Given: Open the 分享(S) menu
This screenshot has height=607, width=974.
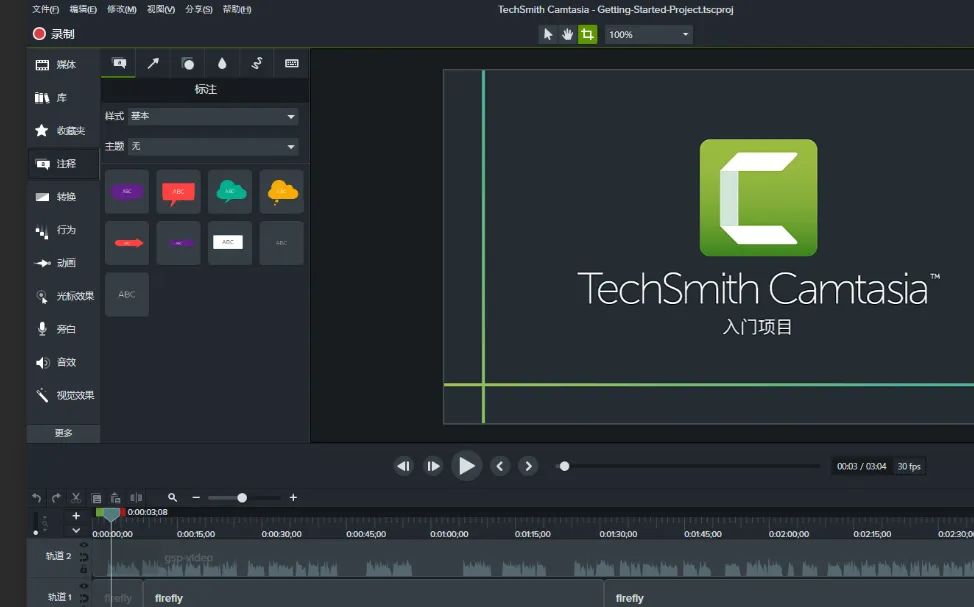Looking at the screenshot, I should pos(199,9).
